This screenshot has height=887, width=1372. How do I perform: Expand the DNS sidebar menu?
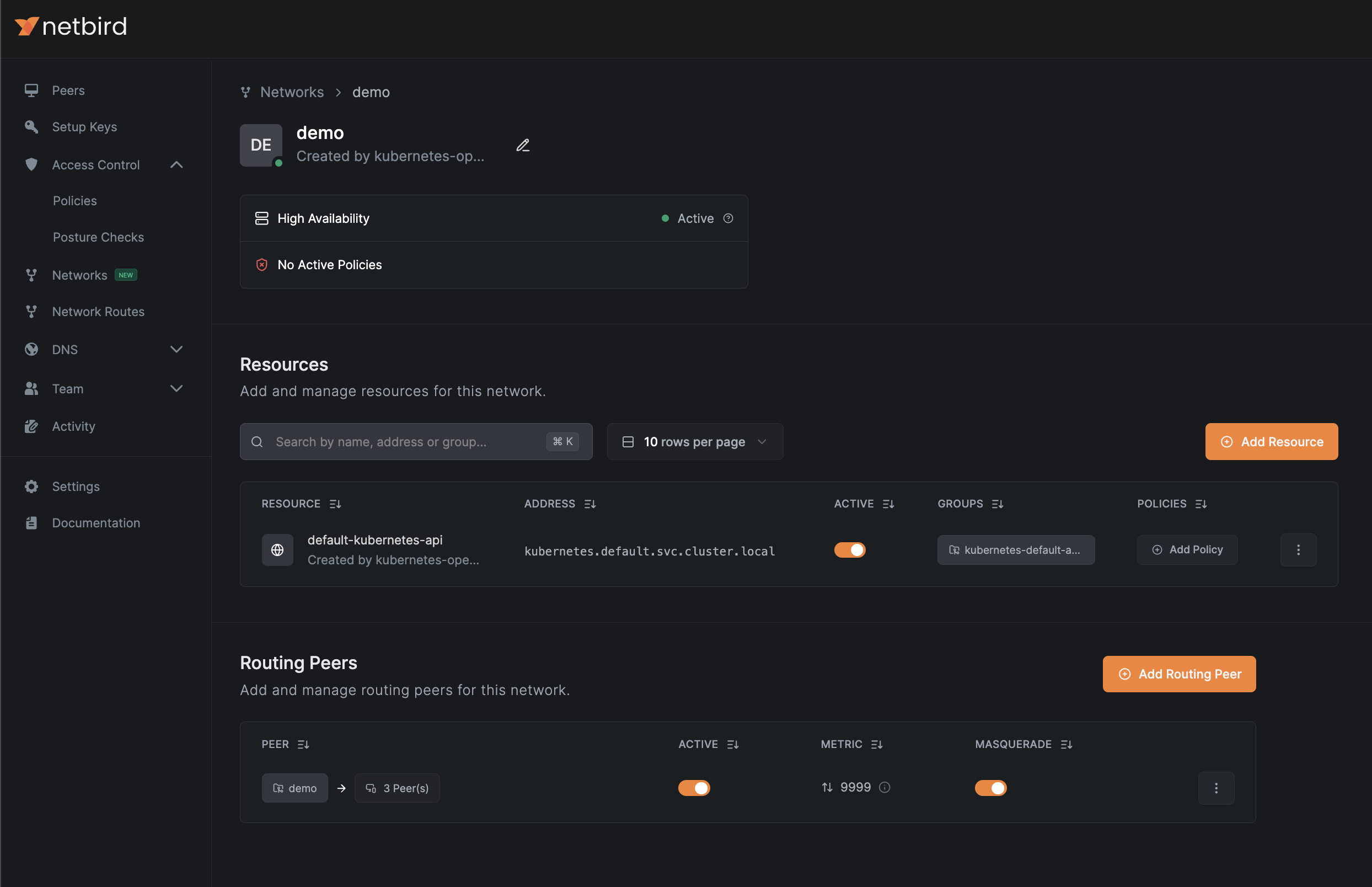[x=176, y=350]
